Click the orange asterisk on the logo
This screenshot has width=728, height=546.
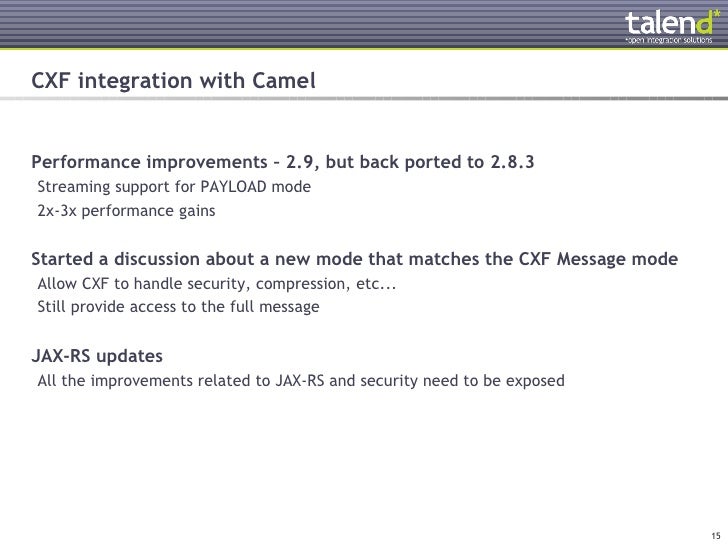point(712,13)
